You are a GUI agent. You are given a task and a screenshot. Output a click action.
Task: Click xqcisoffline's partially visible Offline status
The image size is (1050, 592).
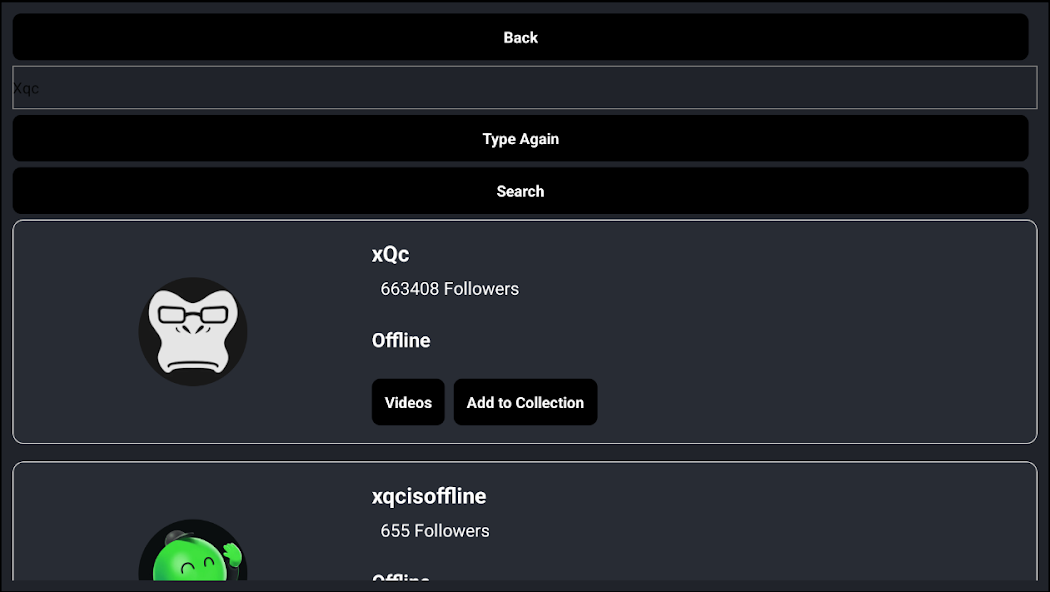point(401,577)
